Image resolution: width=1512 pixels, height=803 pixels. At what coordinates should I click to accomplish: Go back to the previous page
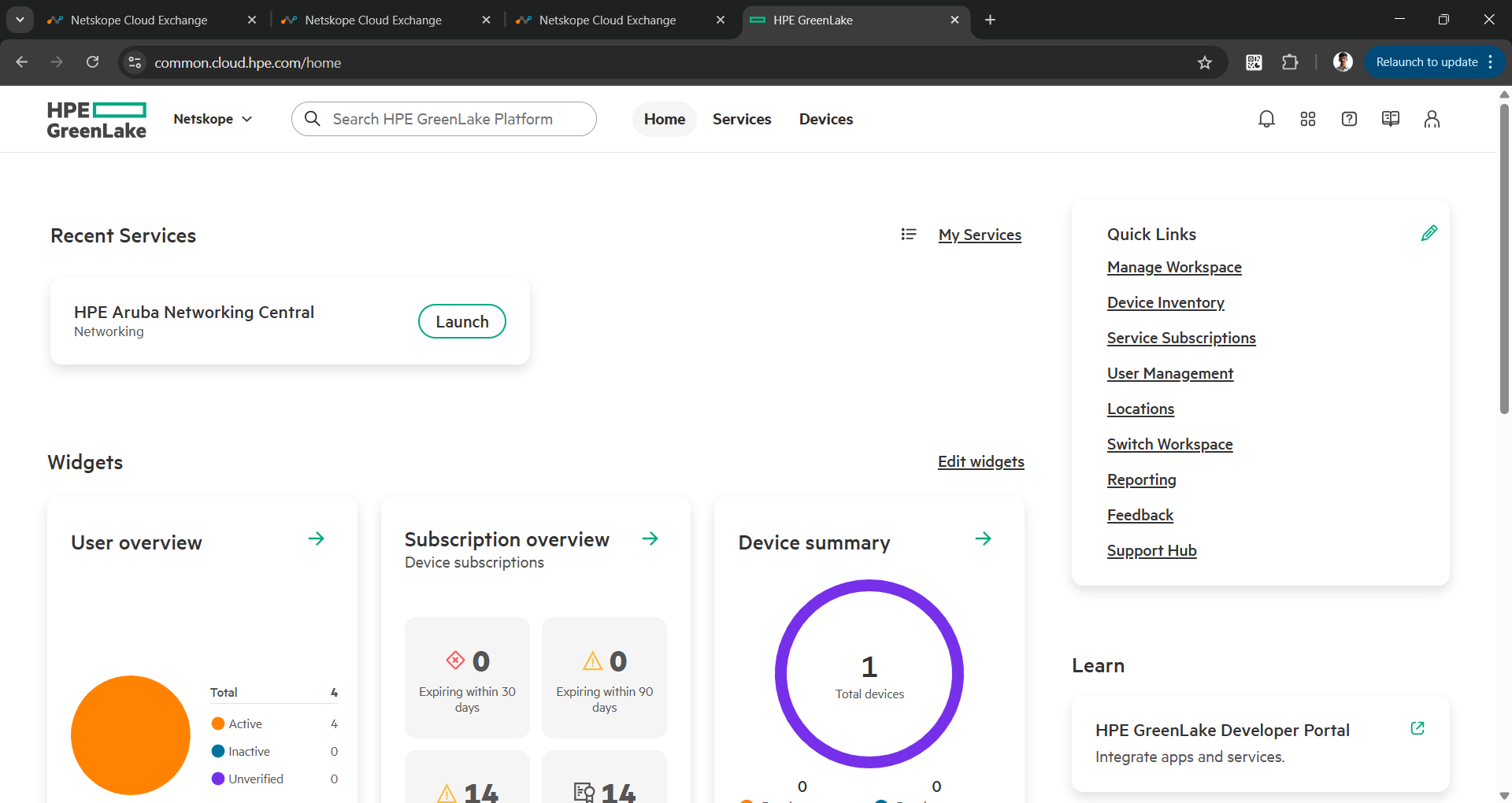(22, 62)
